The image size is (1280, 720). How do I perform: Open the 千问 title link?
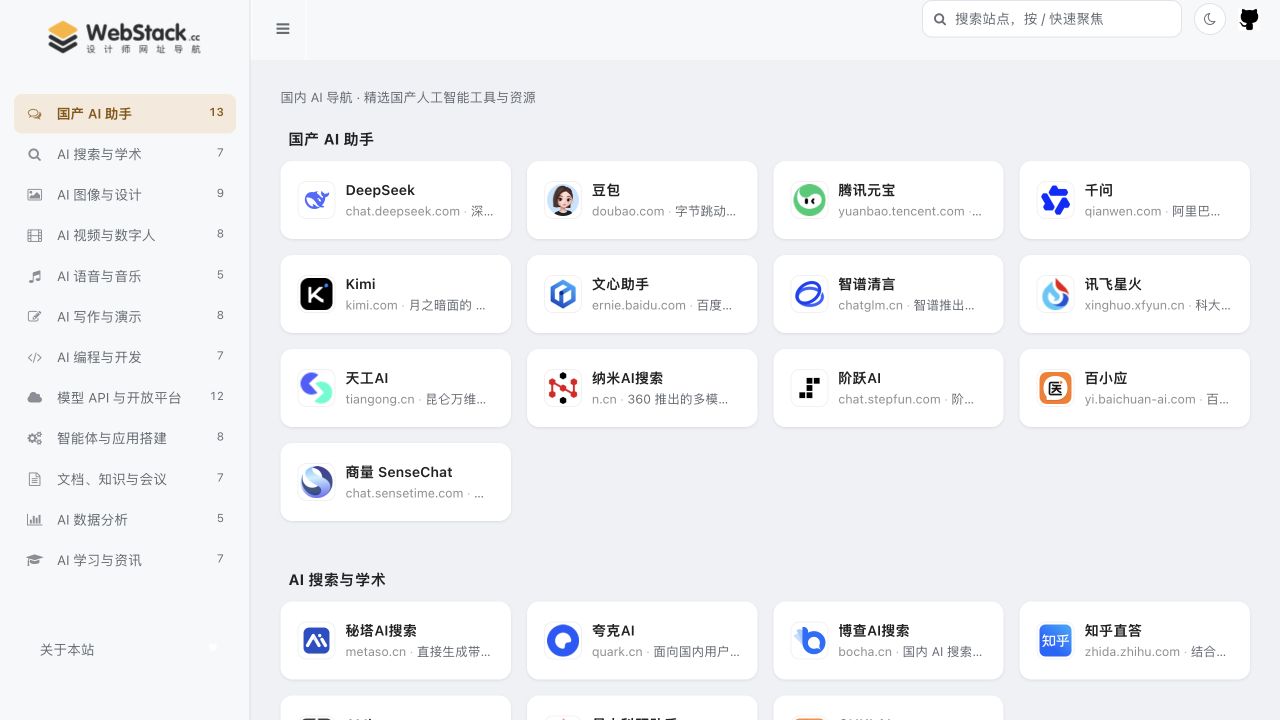coord(1099,190)
